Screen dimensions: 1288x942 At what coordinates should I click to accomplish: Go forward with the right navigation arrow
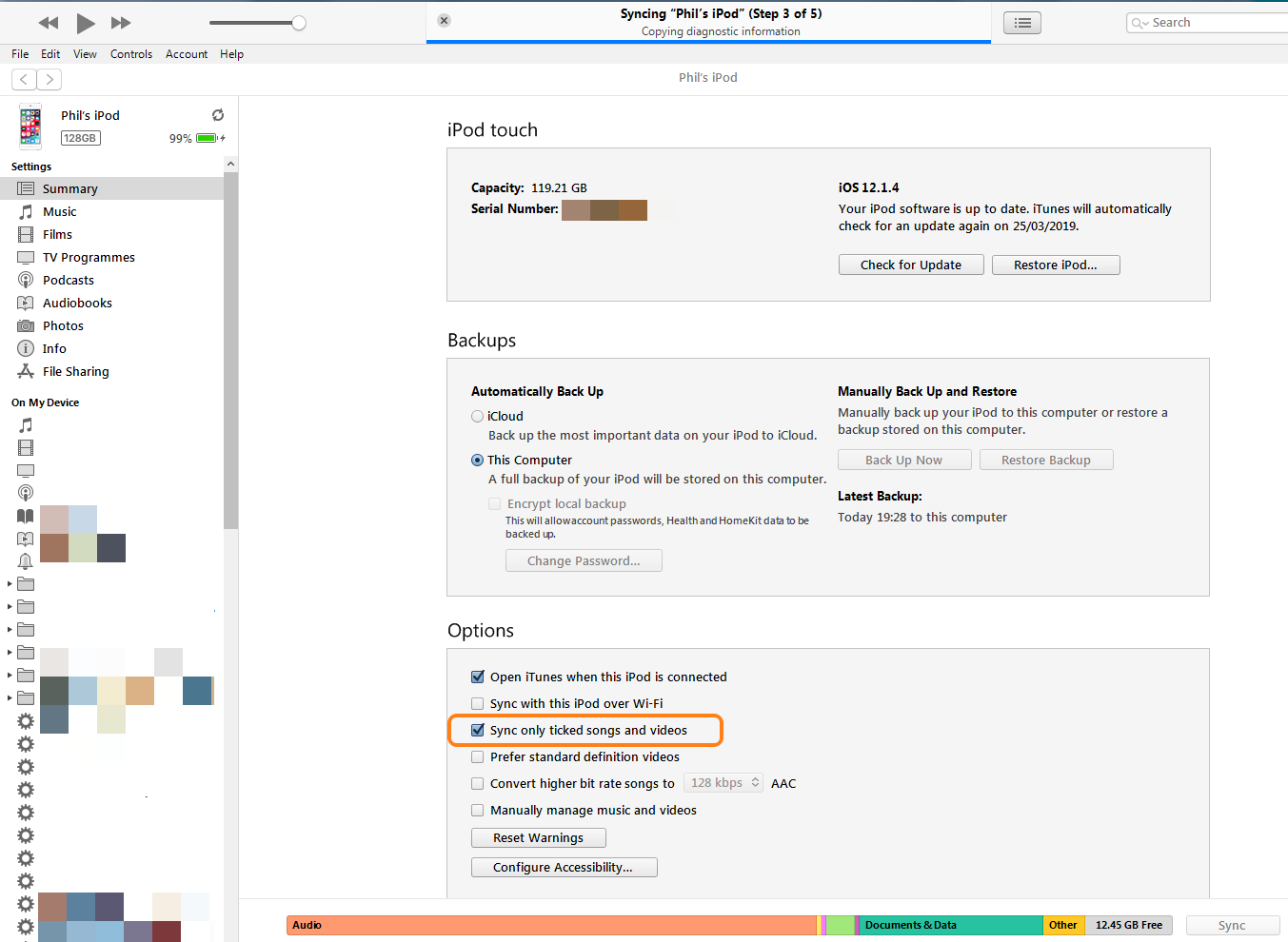pyautogui.click(x=50, y=79)
